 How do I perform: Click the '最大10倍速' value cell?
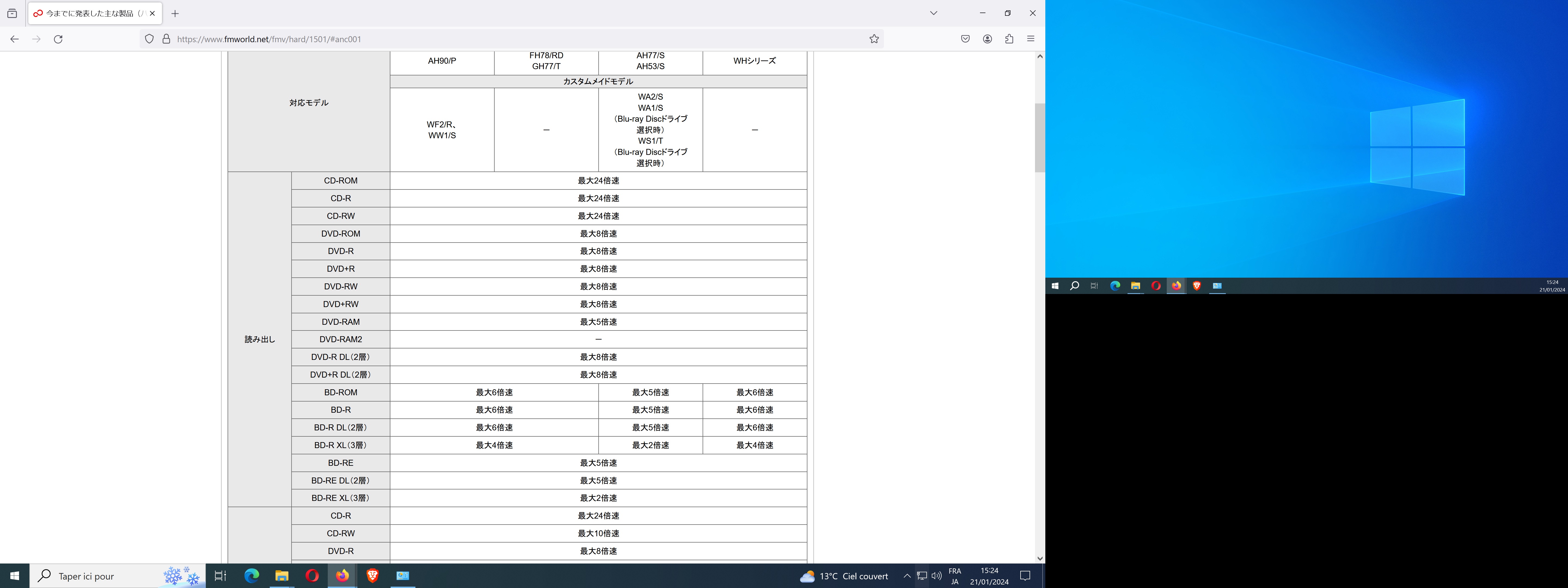point(598,534)
